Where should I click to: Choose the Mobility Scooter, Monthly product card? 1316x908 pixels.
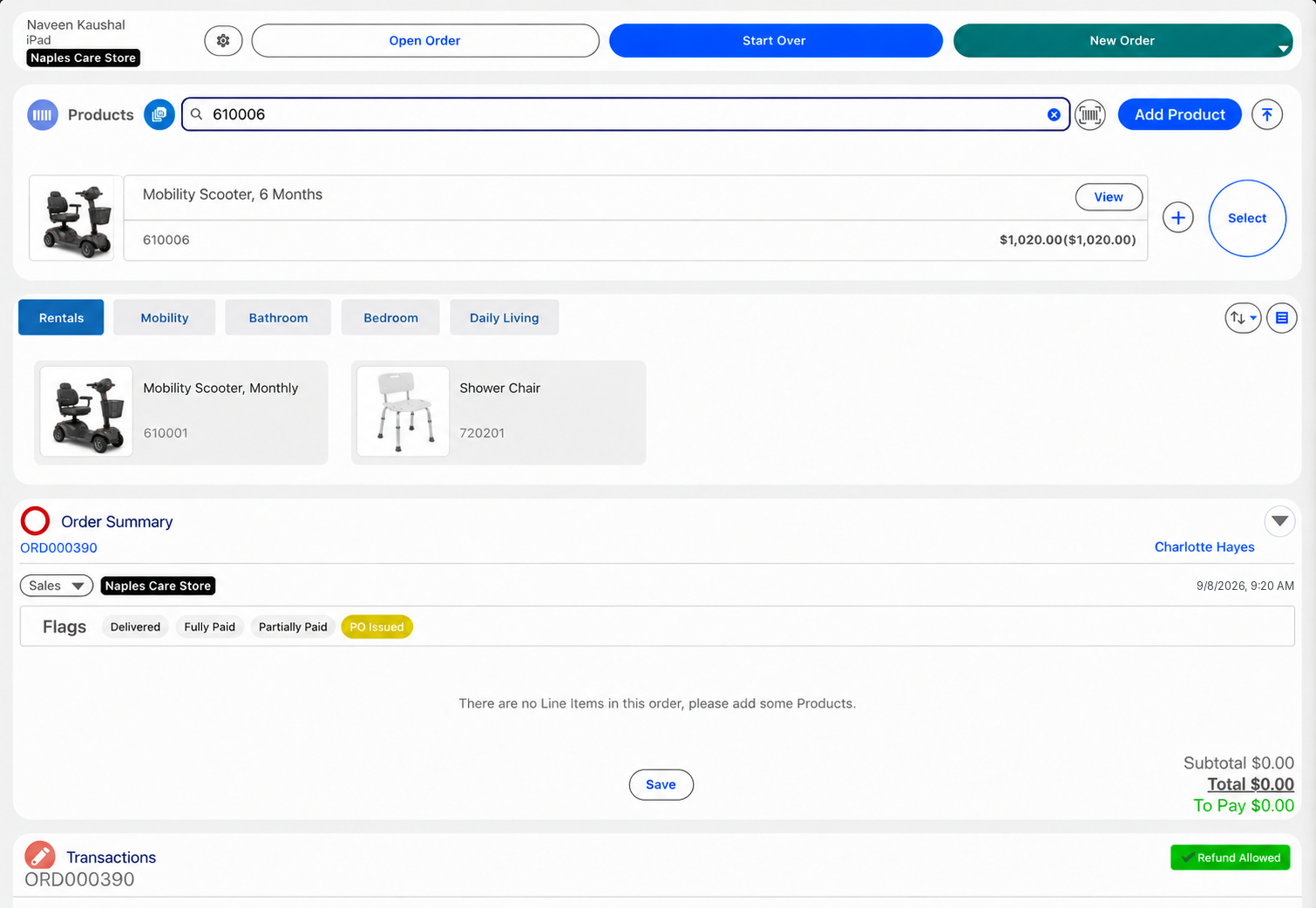pos(181,412)
